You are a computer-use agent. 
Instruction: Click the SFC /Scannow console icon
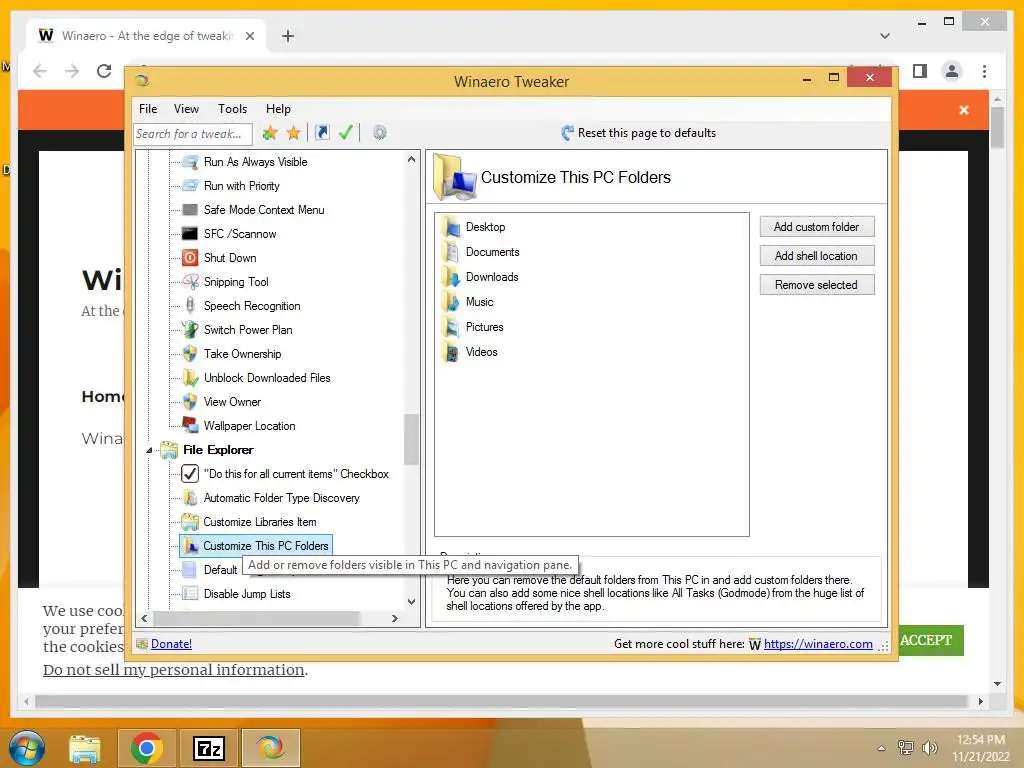(x=190, y=234)
